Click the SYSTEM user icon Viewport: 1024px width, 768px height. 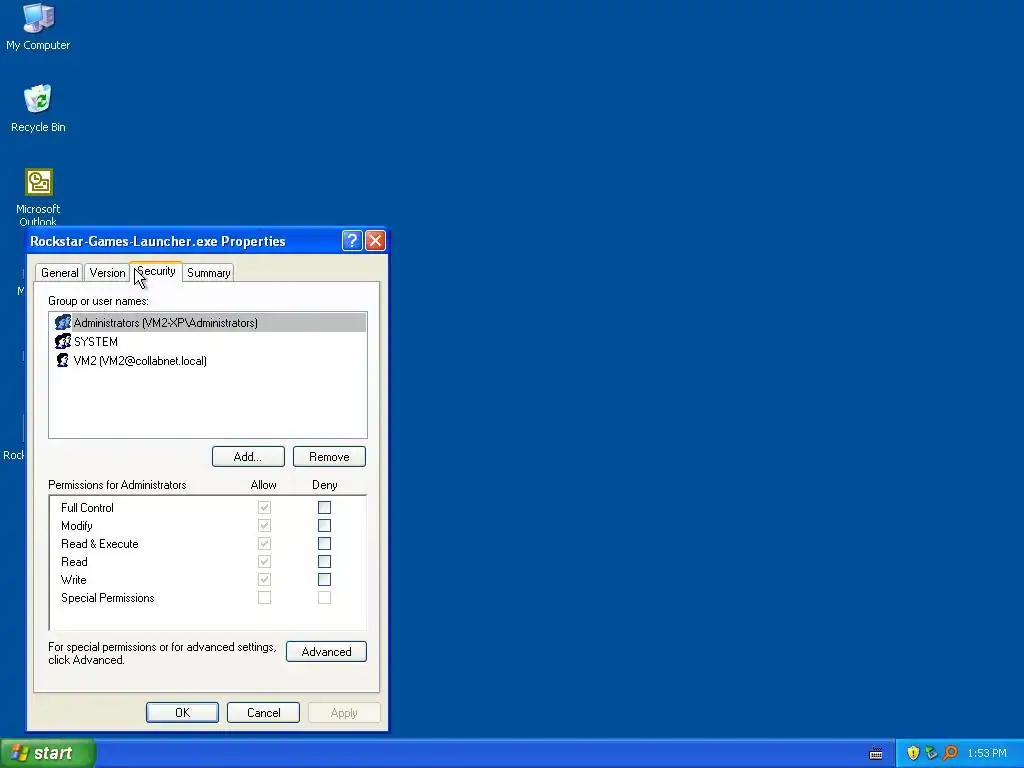(63, 342)
